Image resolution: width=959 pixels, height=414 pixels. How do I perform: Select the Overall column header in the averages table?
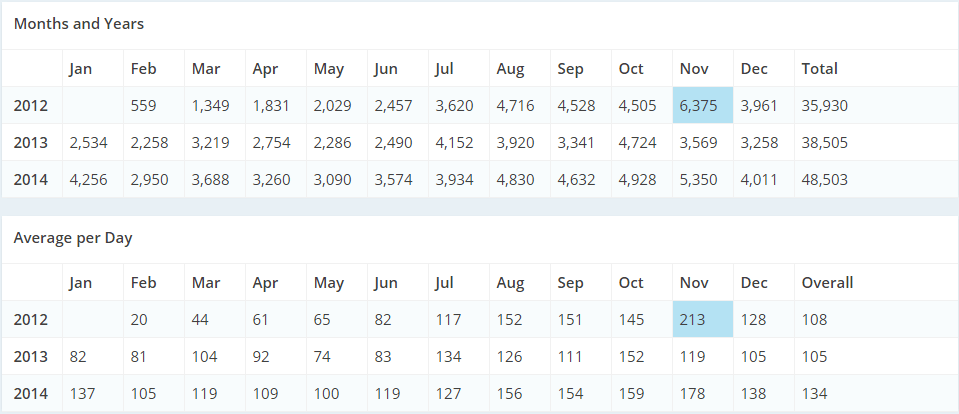pyautogui.click(x=827, y=283)
